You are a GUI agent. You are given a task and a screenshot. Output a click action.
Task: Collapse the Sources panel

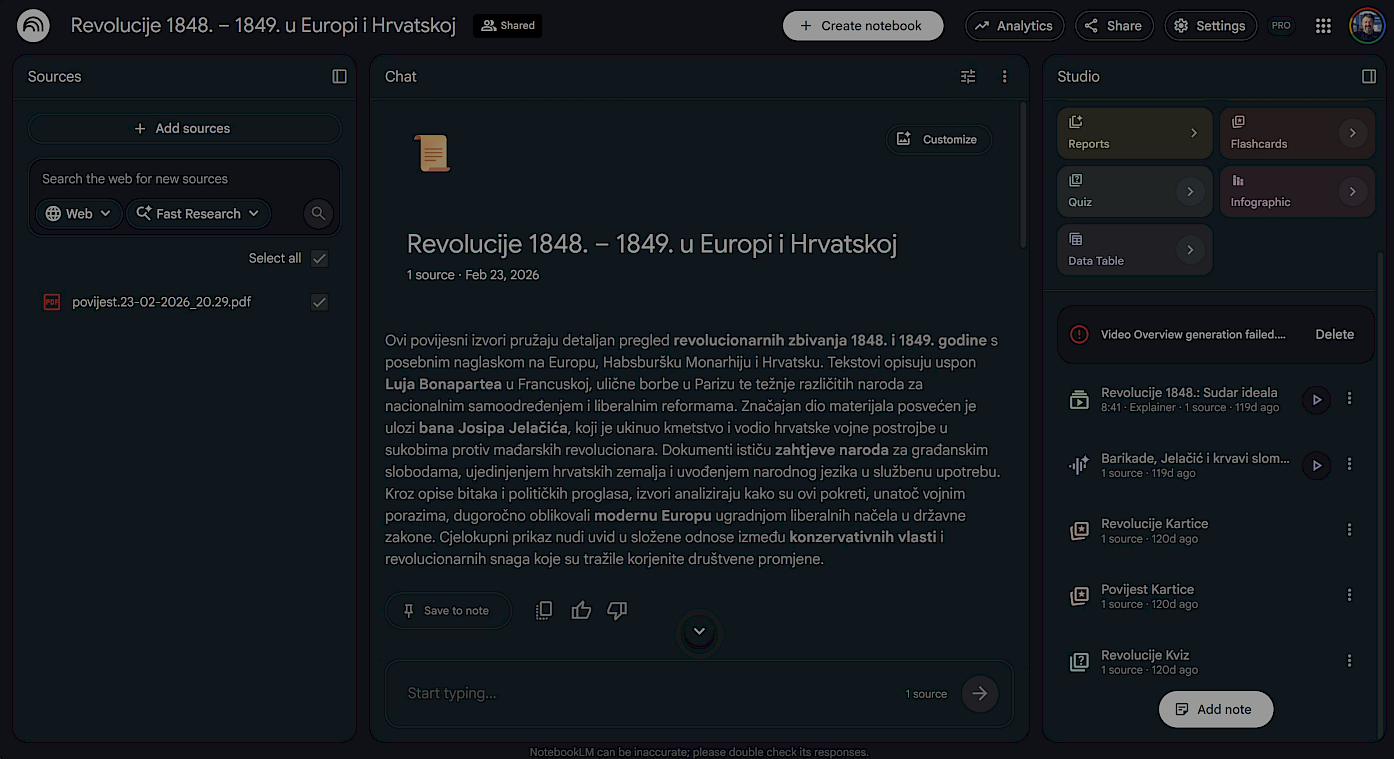[x=339, y=77]
